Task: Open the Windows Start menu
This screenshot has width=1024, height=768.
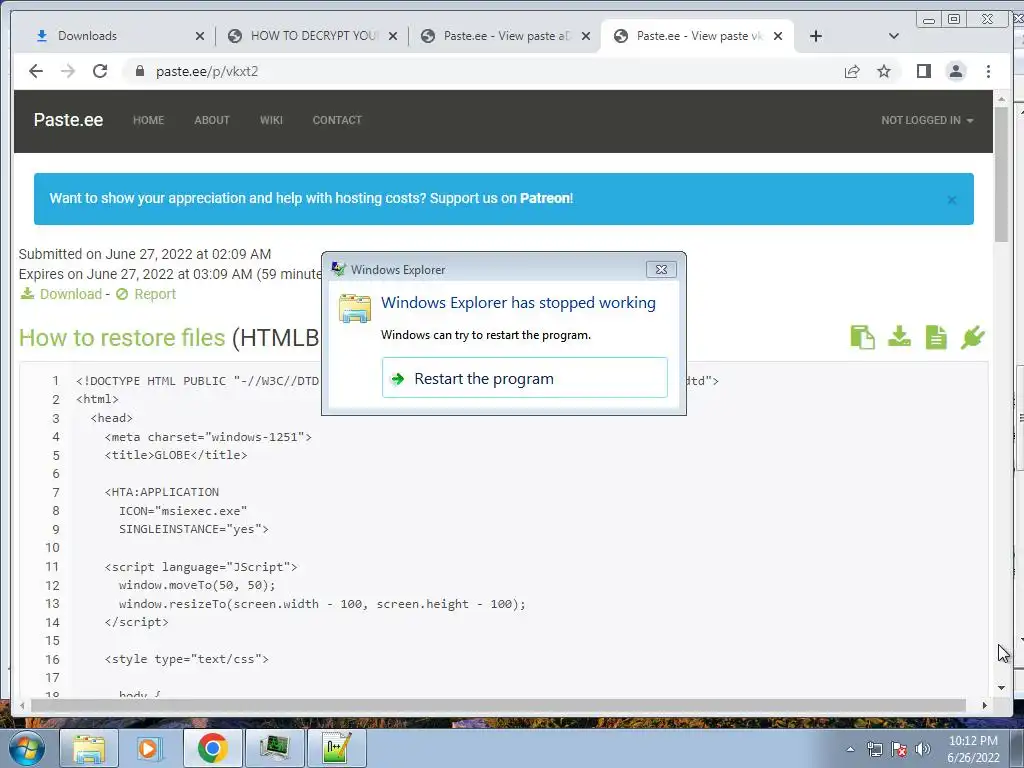Action: pos(25,748)
